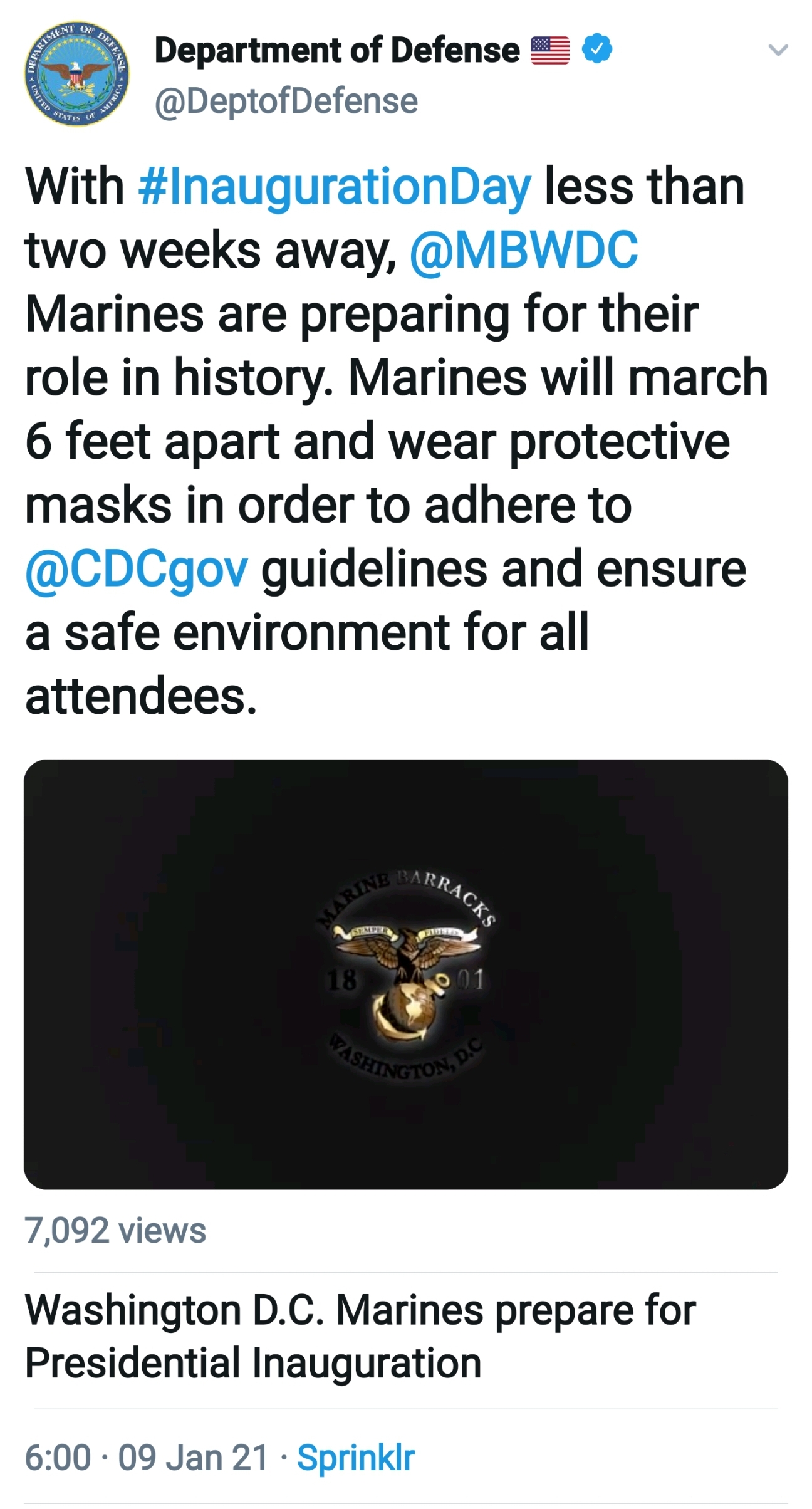Screen dimensions: 812x1509
Task: Click the blue verified badge
Action: (596, 50)
